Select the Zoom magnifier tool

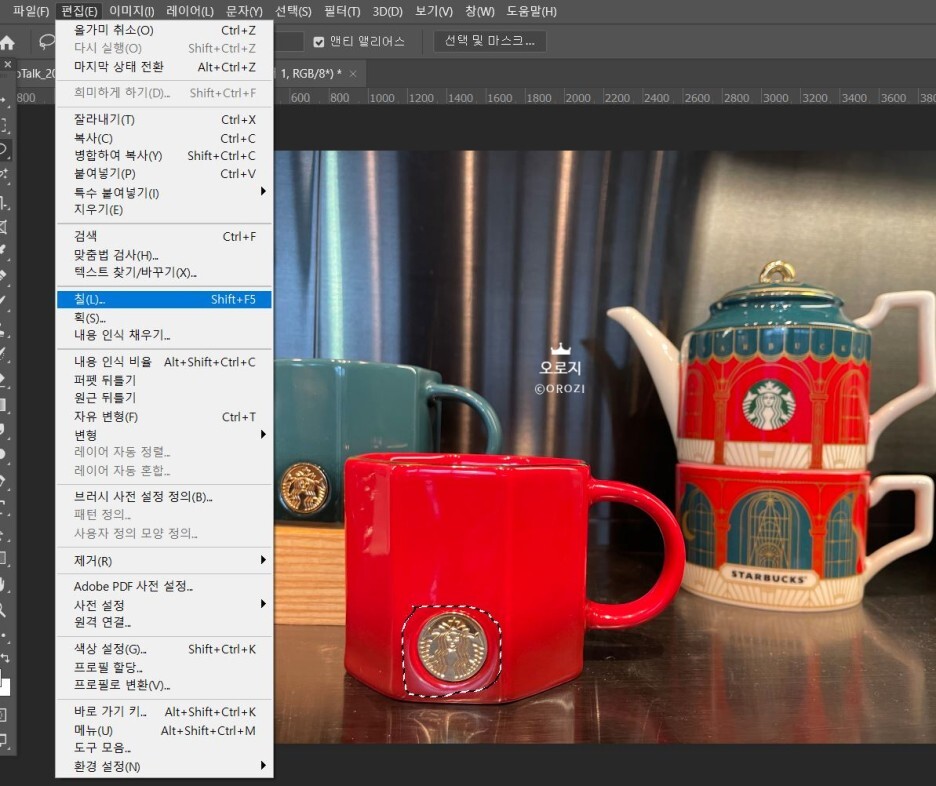[x=4, y=610]
